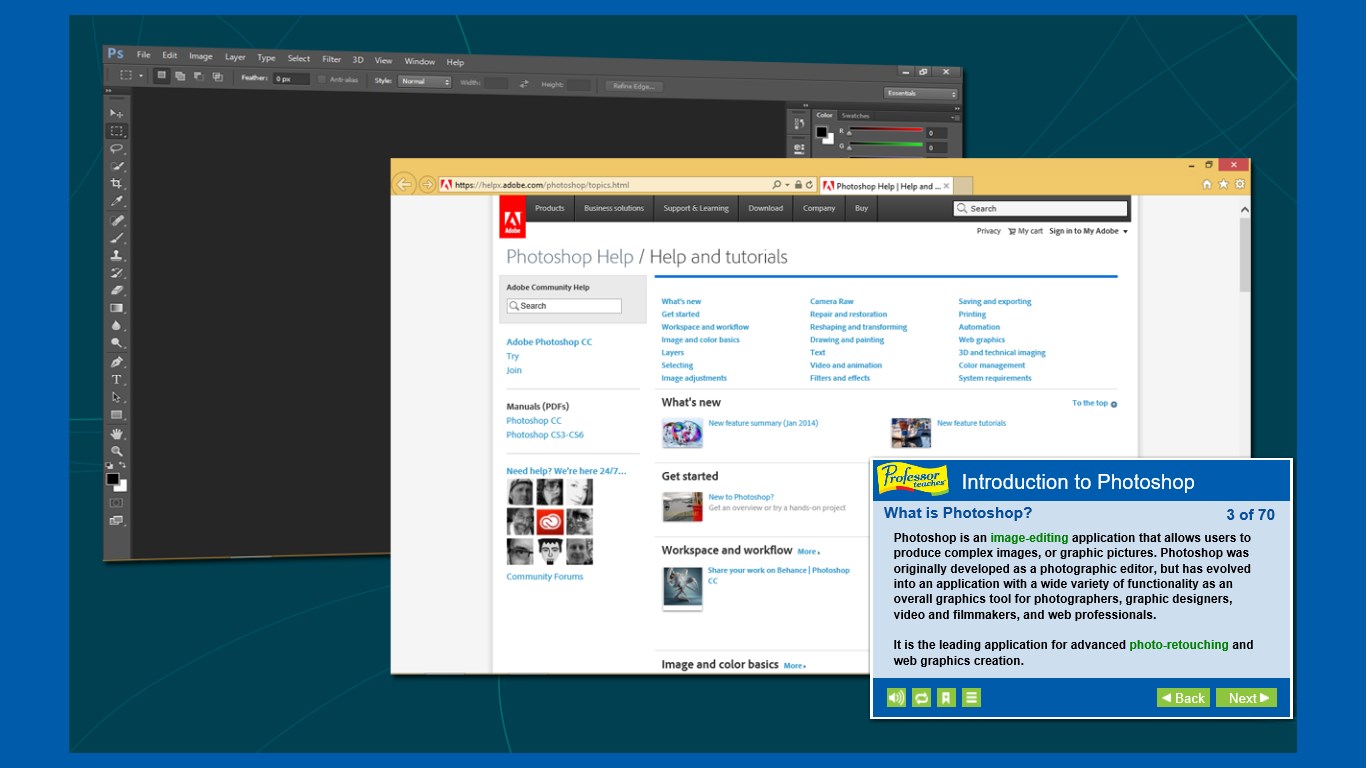The width and height of the screenshot is (1366, 768).
Task: Open browser settings gear
Action: [1240, 184]
